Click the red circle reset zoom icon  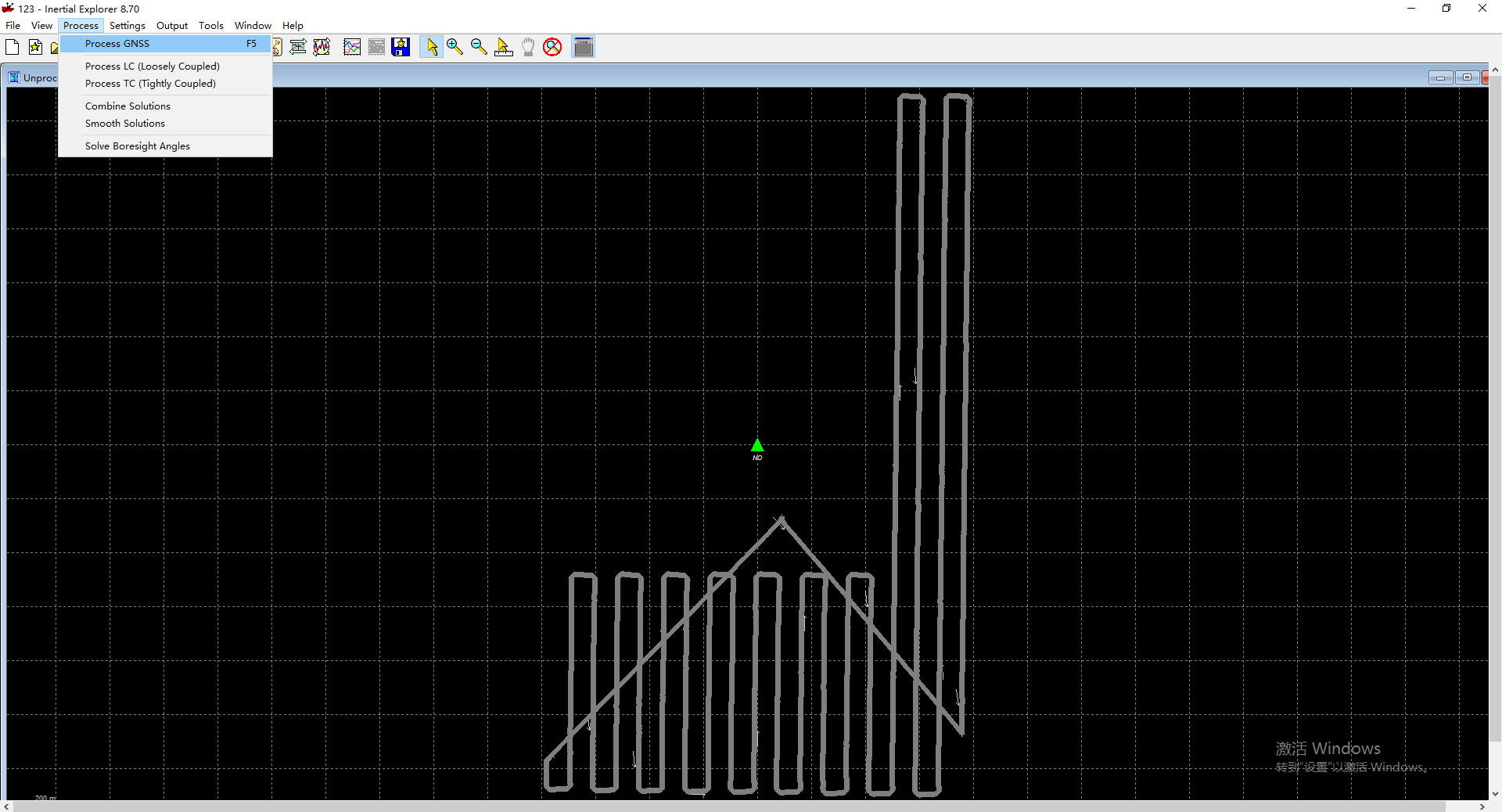point(552,47)
